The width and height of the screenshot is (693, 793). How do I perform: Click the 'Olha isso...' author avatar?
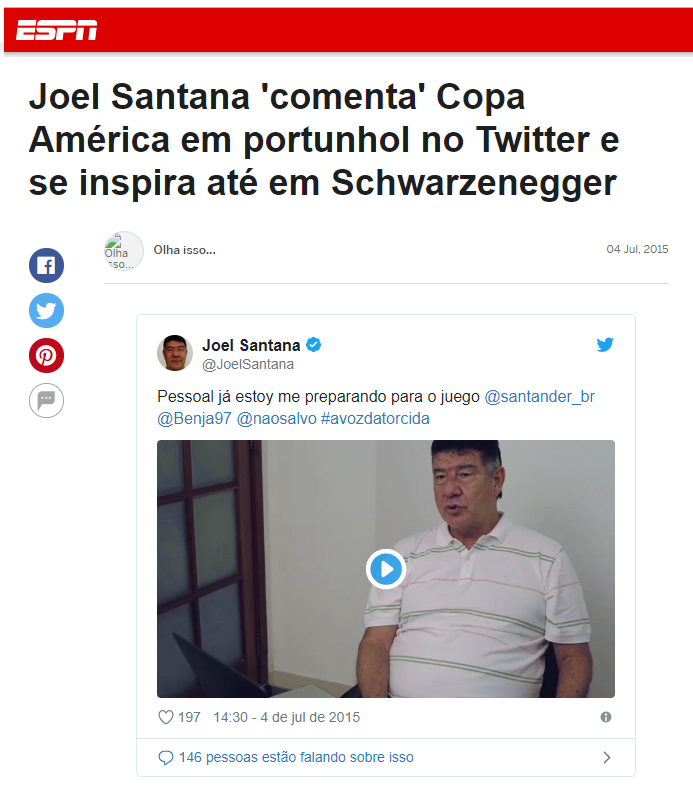[124, 251]
